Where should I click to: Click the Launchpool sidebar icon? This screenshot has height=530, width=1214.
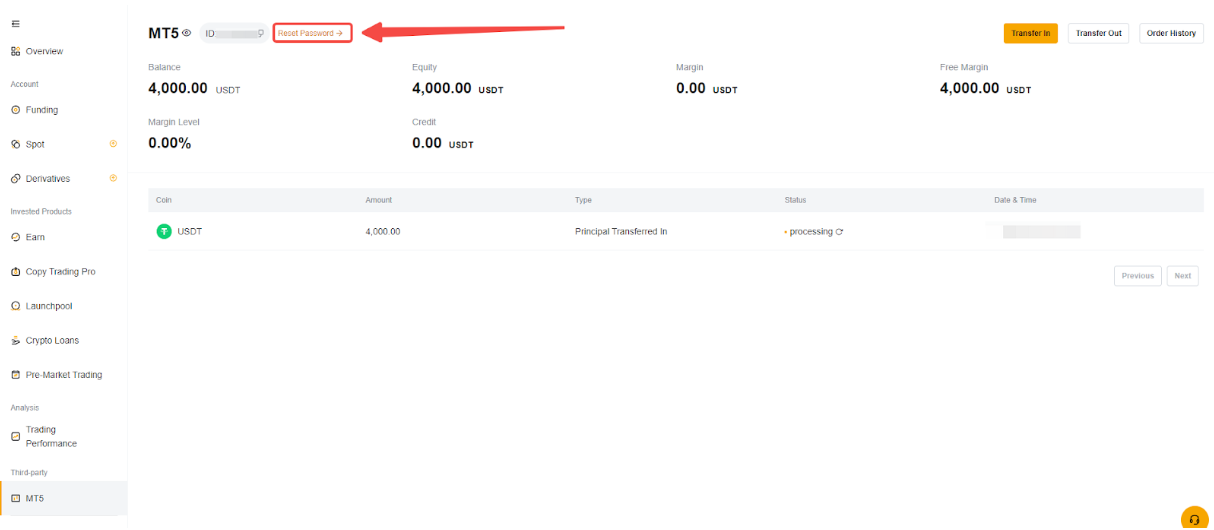click(15, 306)
